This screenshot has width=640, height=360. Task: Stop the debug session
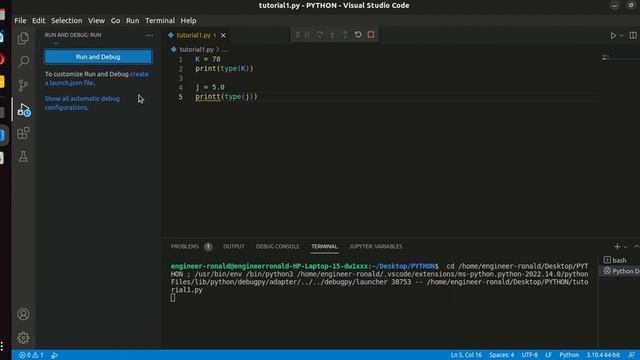371,35
